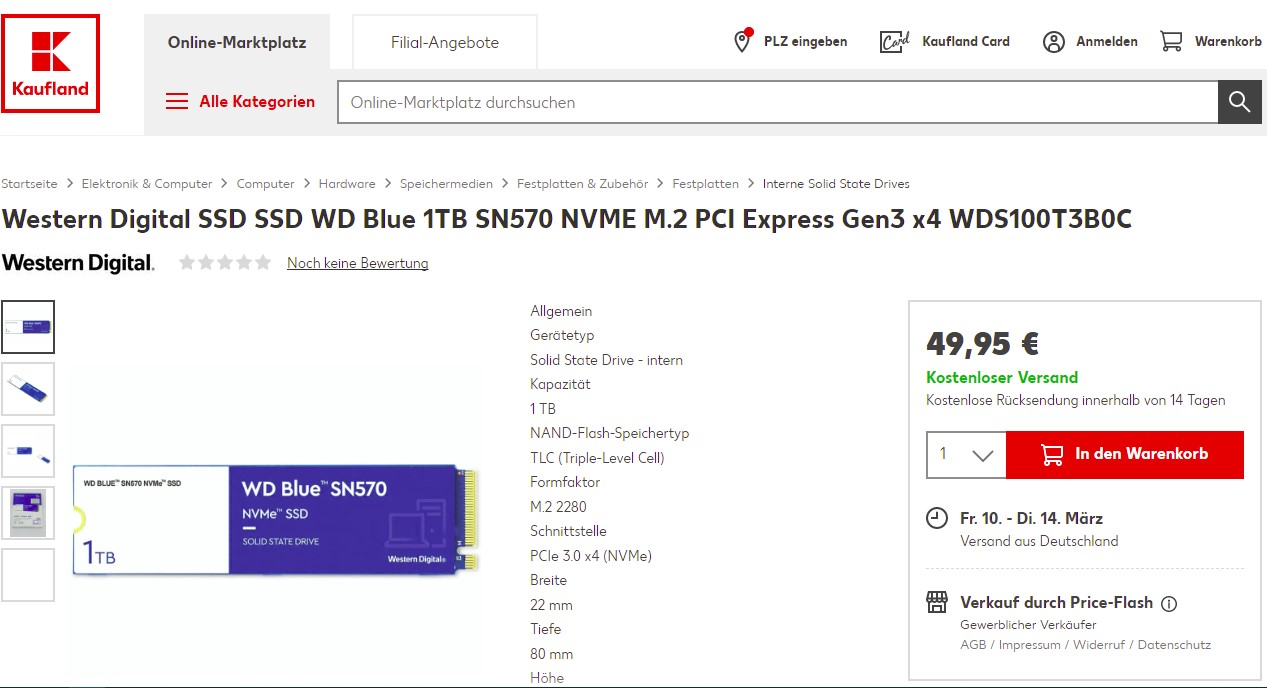1267x688 pixels.
Task: Switch to the Filial-Angebote tab
Action: 445,42
